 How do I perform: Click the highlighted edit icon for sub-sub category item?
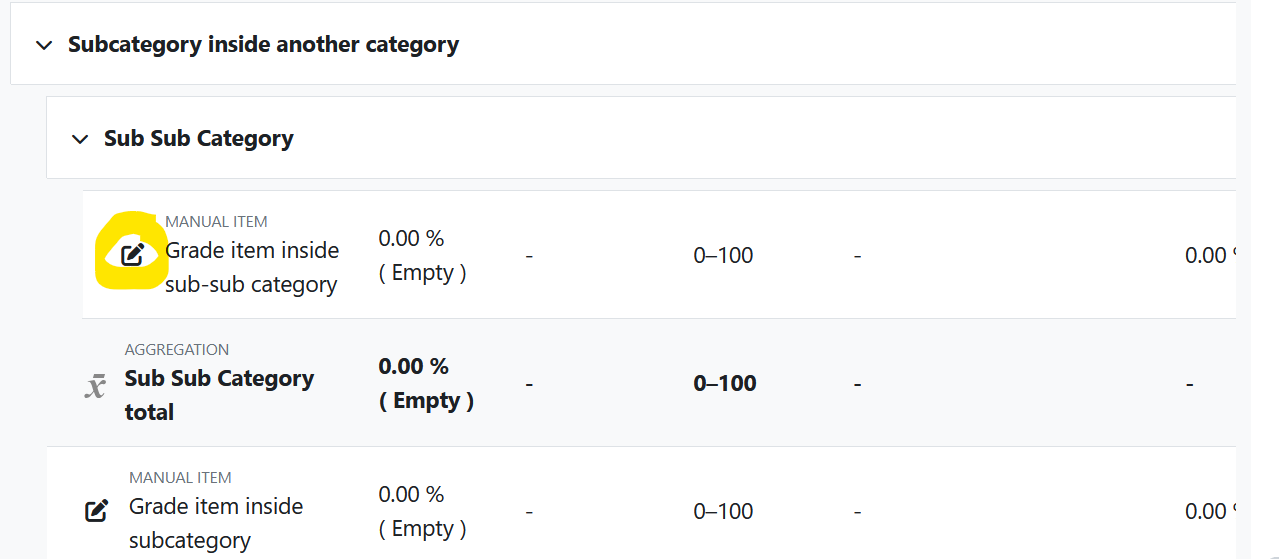pos(133,254)
